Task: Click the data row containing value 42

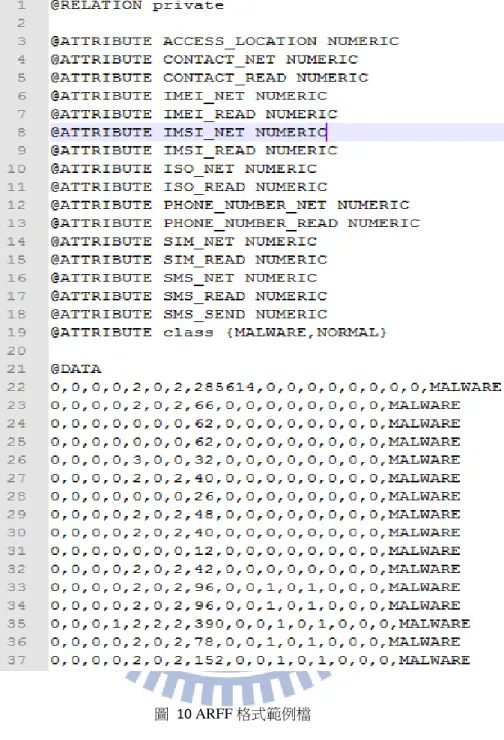Action: click(255, 569)
